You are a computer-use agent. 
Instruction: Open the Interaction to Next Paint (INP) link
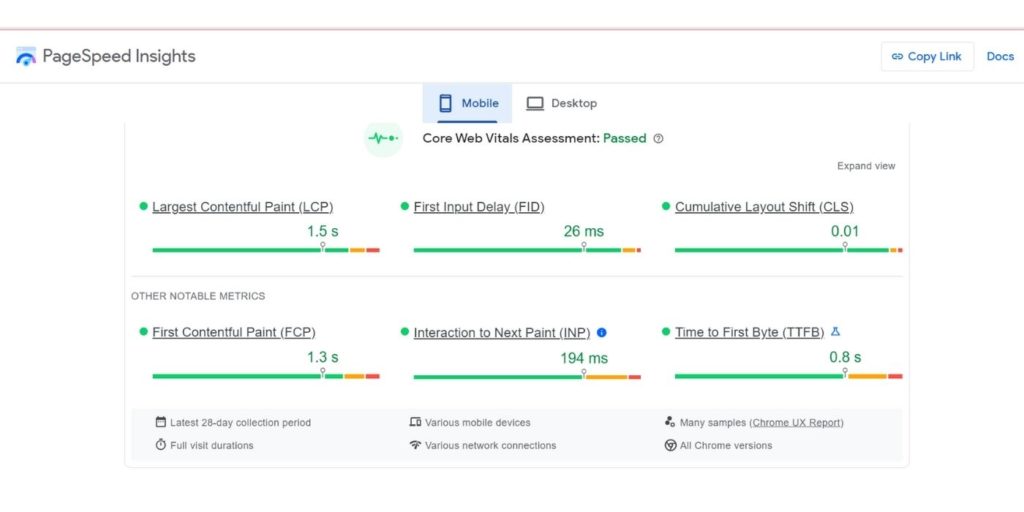[x=502, y=333]
